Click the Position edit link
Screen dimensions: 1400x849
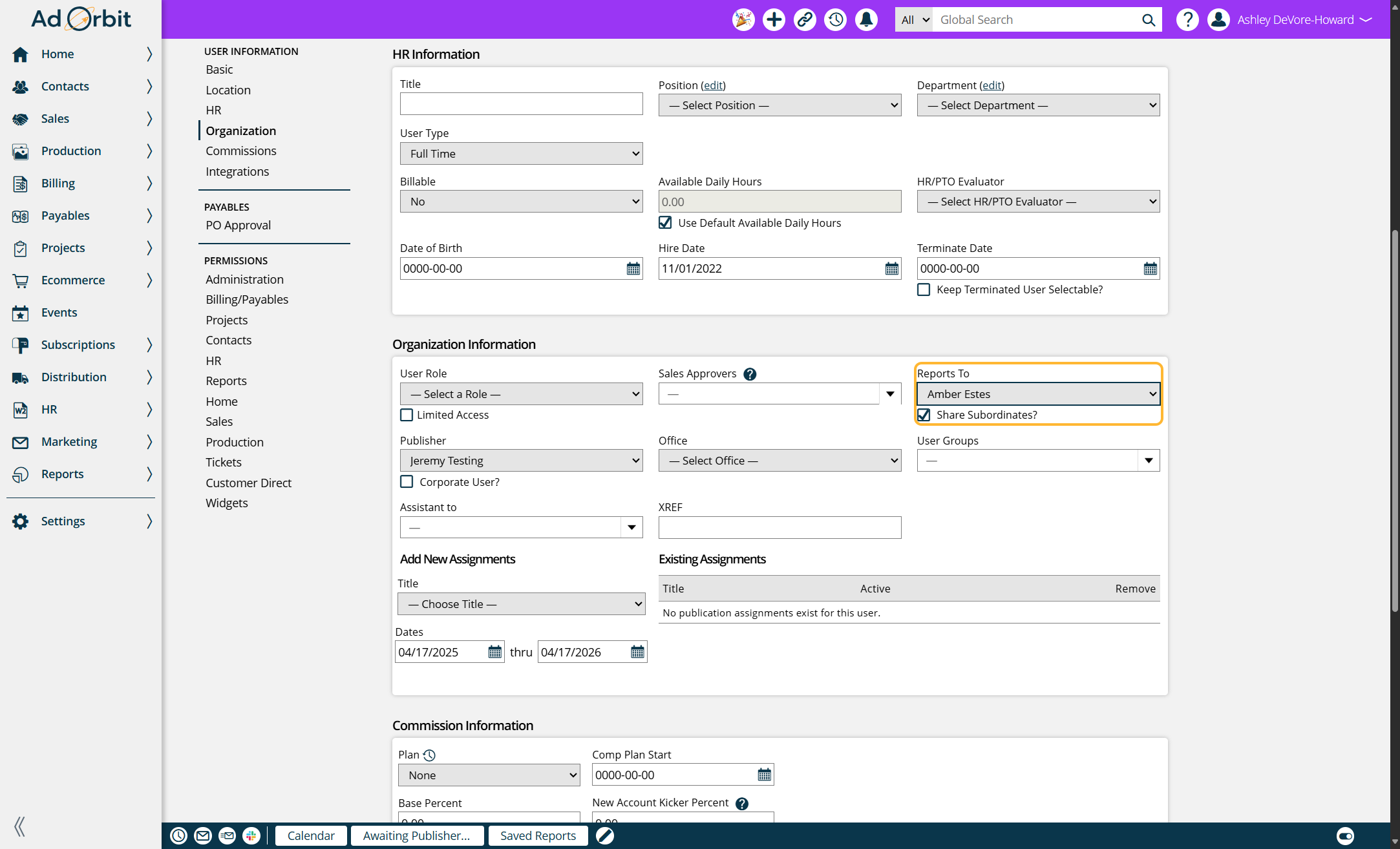click(713, 85)
